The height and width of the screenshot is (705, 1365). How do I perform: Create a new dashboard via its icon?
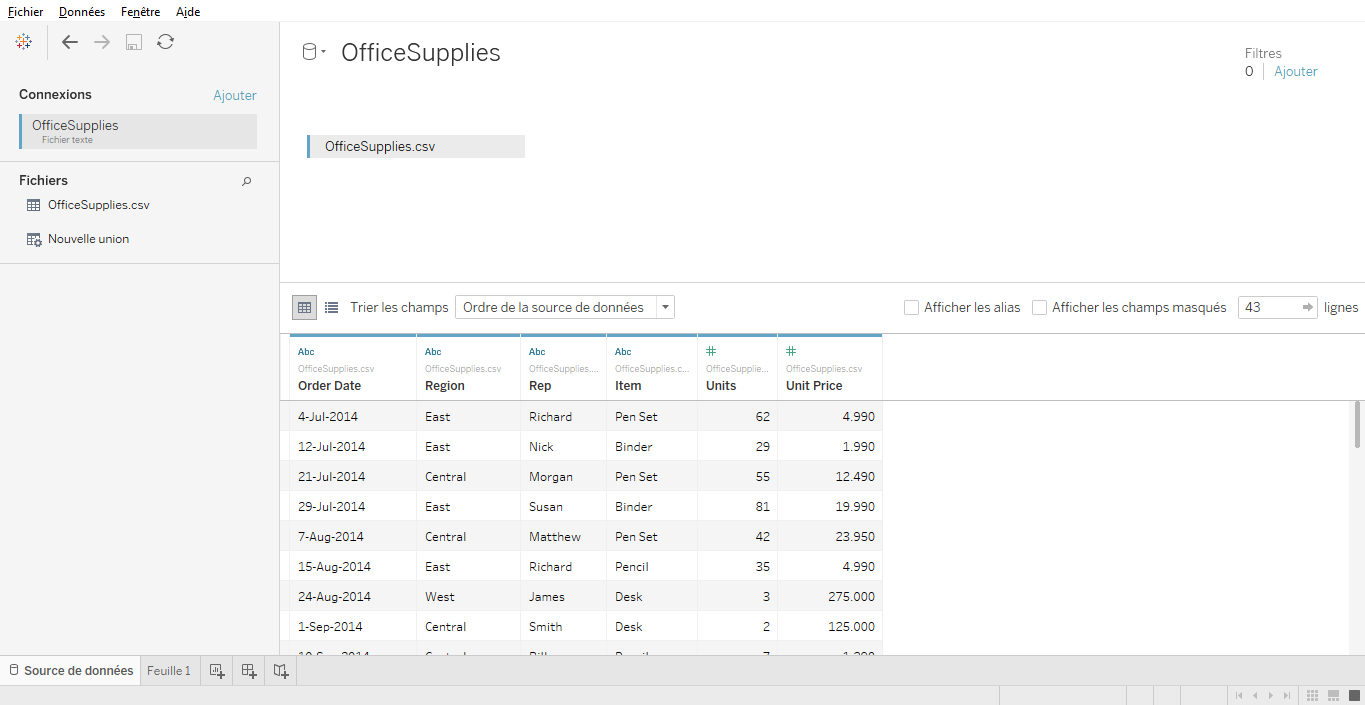click(x=248, y=670)
